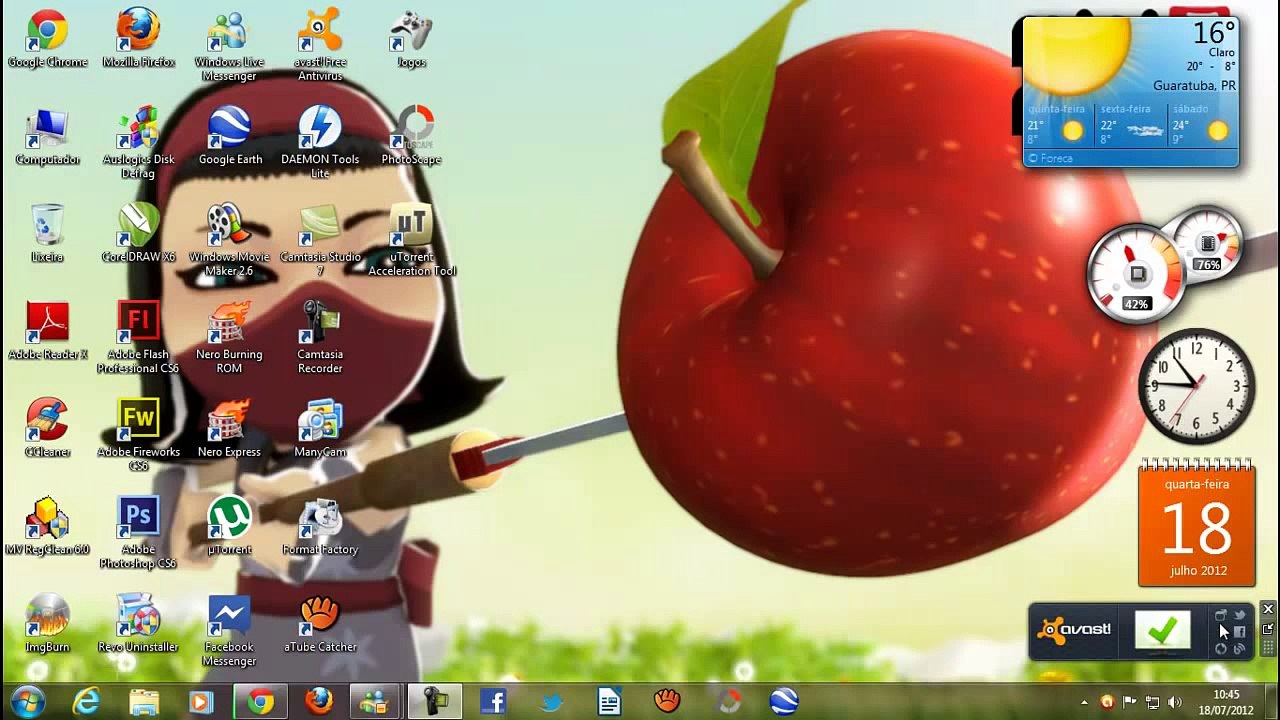Click Foreca link in weather gadget
The height and width of the screenshot is (720, 1280).
(x=1051, y=158)
